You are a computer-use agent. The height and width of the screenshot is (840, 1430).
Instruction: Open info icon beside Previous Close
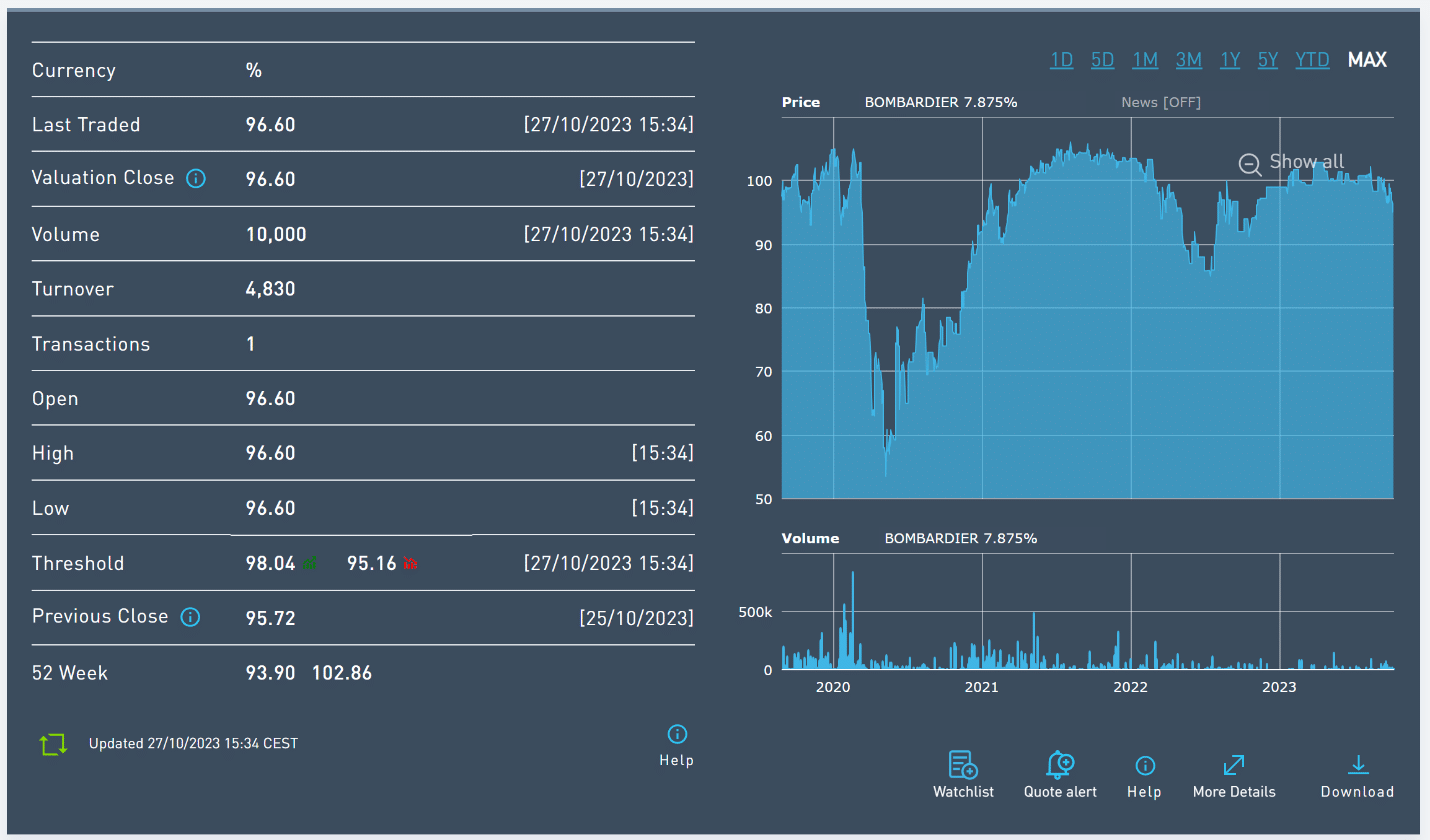coord(190,617)
